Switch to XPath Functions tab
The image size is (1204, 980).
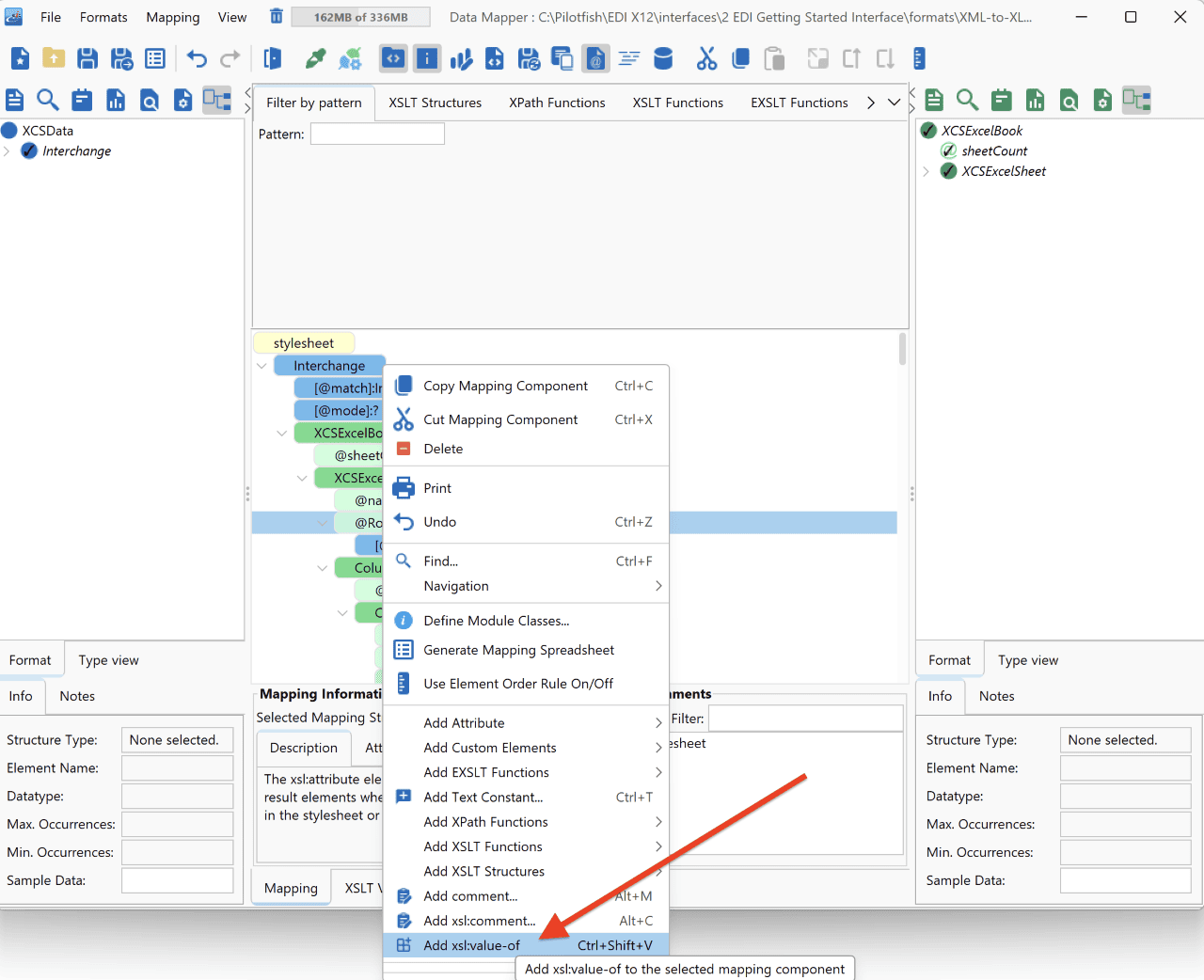[x=557, y=103]
